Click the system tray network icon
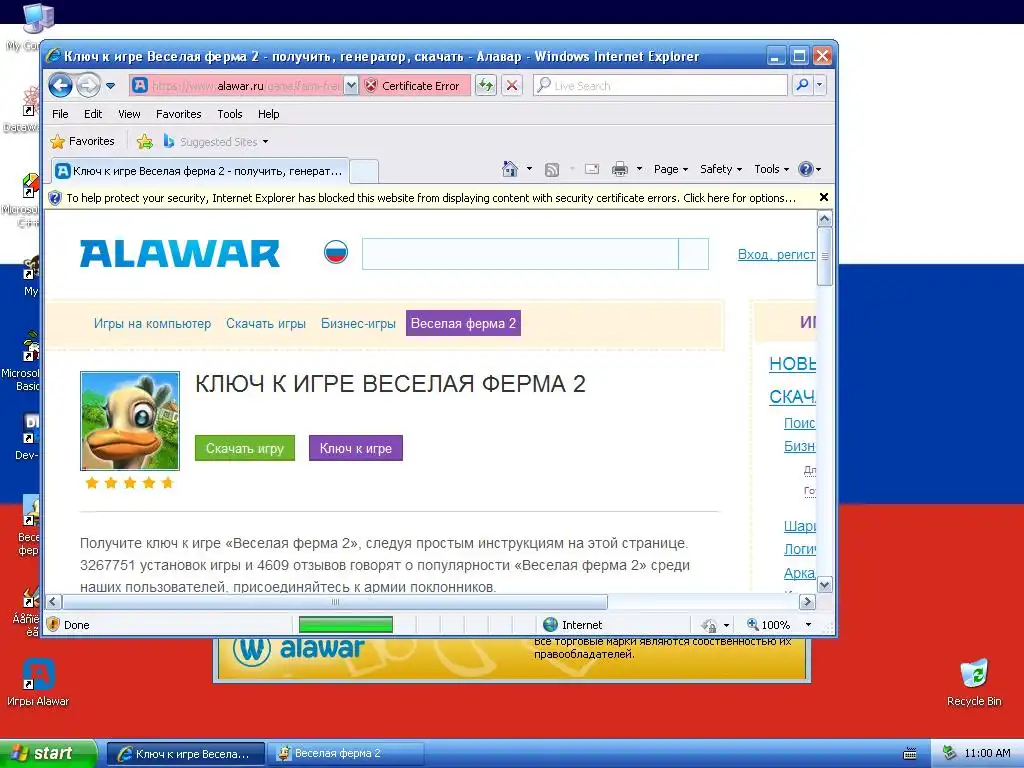The image size is (1024, 768). point(949,753)
